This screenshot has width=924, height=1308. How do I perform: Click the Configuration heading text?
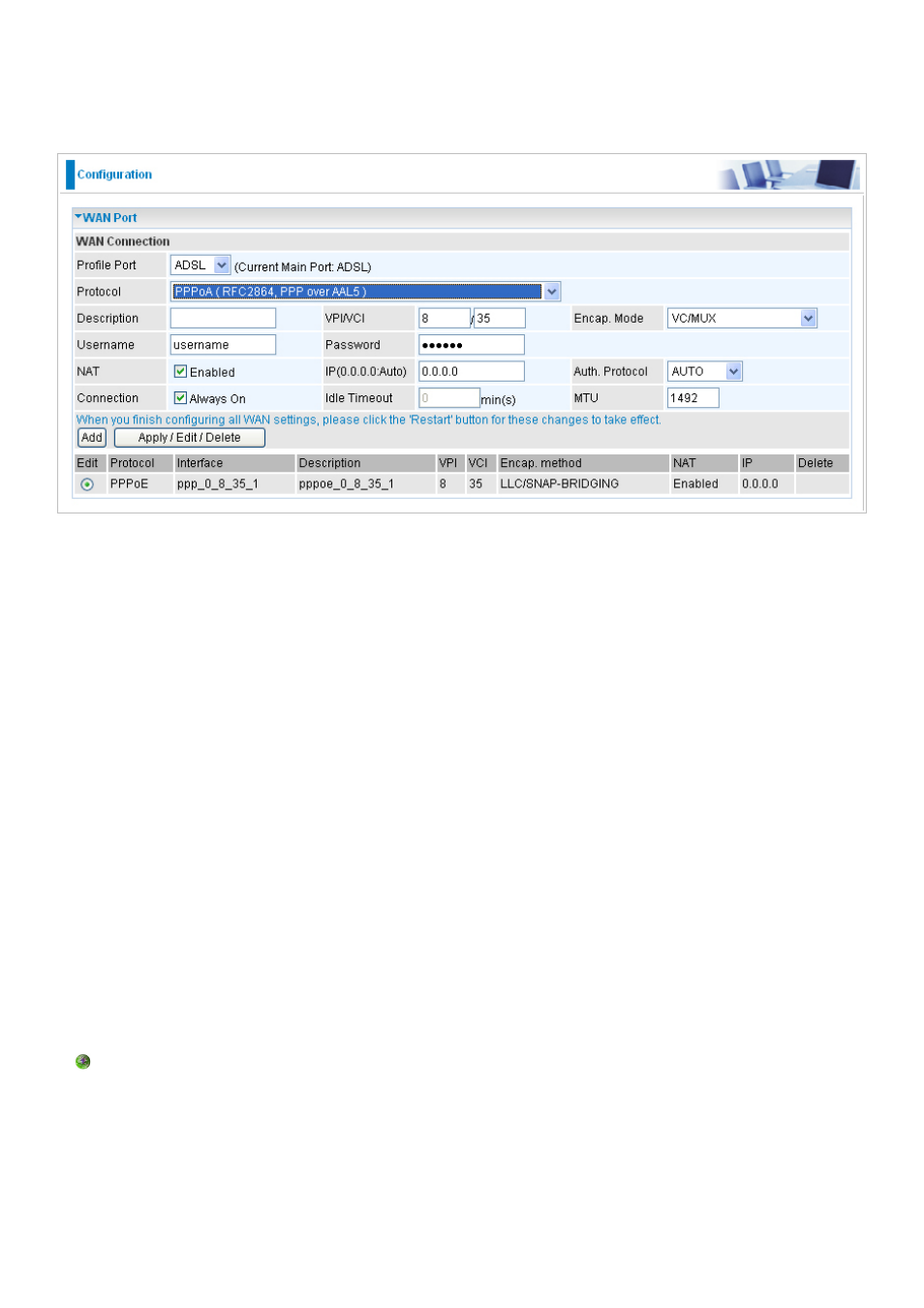(114, 175)
